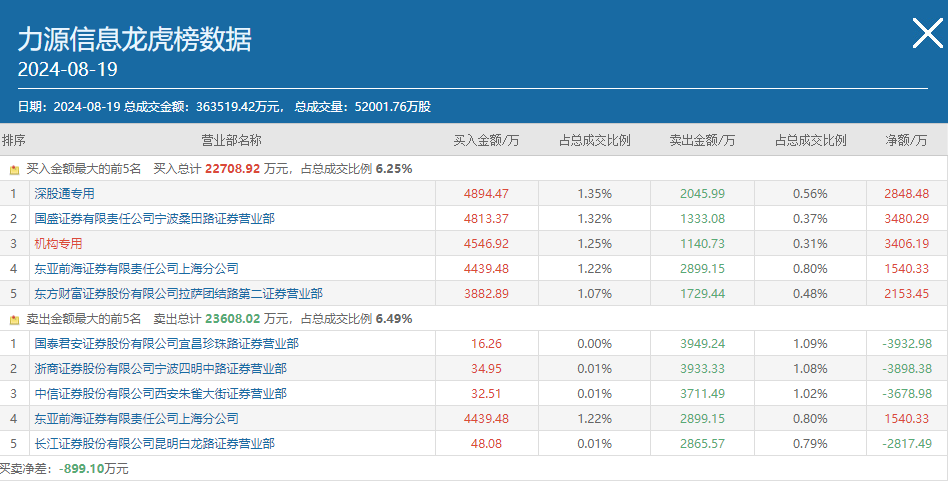Select sell amount 3949.24

pyautogui.click(x=702, y=343)
